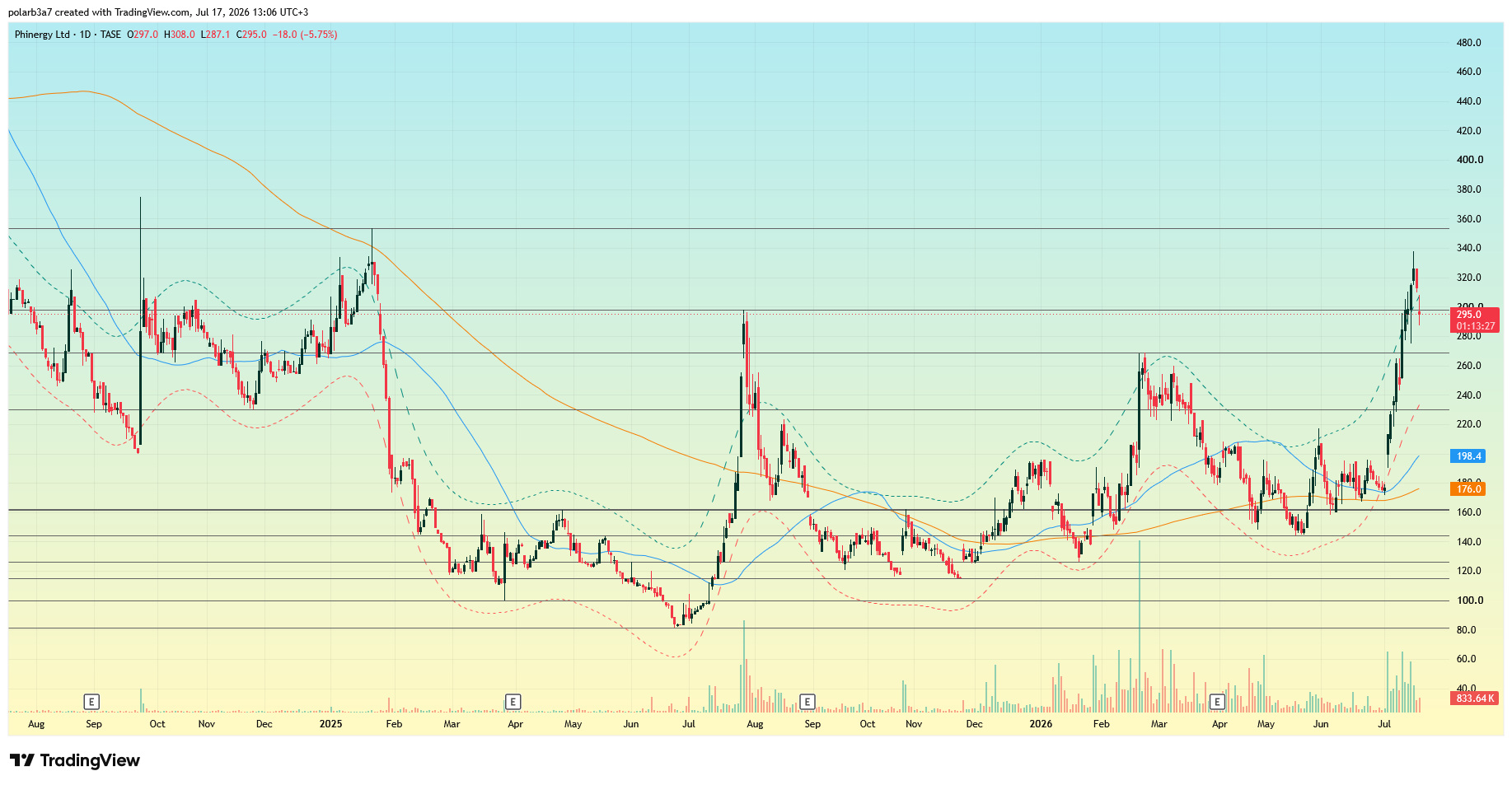1512x785 pixels.
Task: Click the 240.0 price axis label
Action: [x=1469, y=395]
